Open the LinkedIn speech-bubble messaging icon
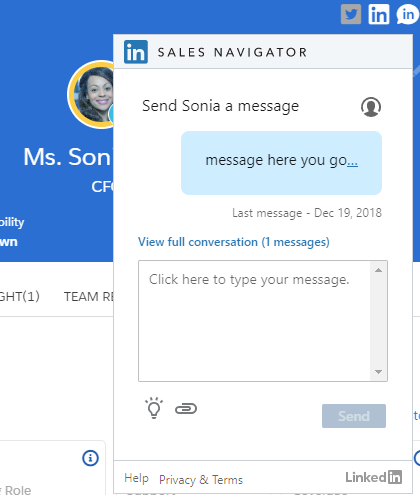This screenshot has height=495, width=420. click(x=407, y=14)
